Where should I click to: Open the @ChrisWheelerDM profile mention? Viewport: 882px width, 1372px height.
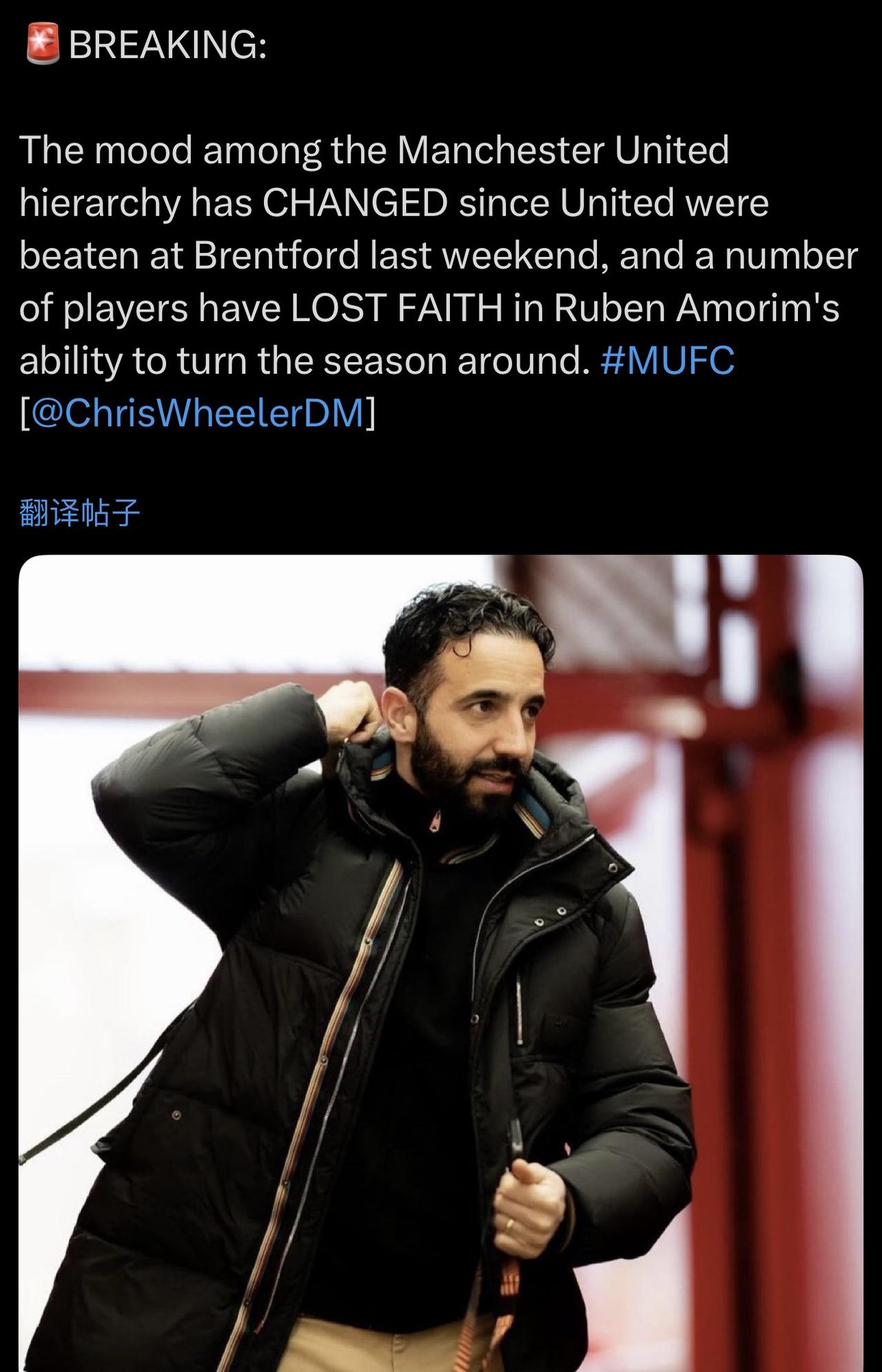[x=198, y=413]
